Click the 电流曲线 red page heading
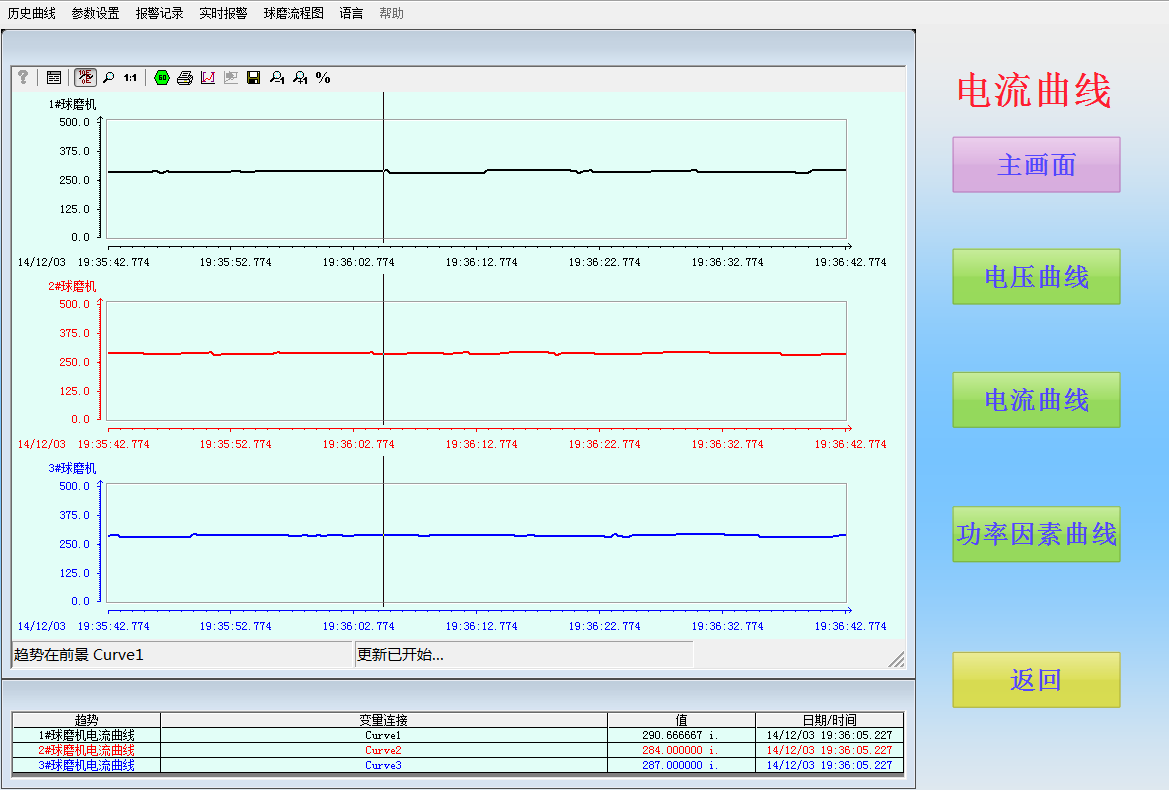This screenshot has height=790, width=1169. click(1034, 91)
